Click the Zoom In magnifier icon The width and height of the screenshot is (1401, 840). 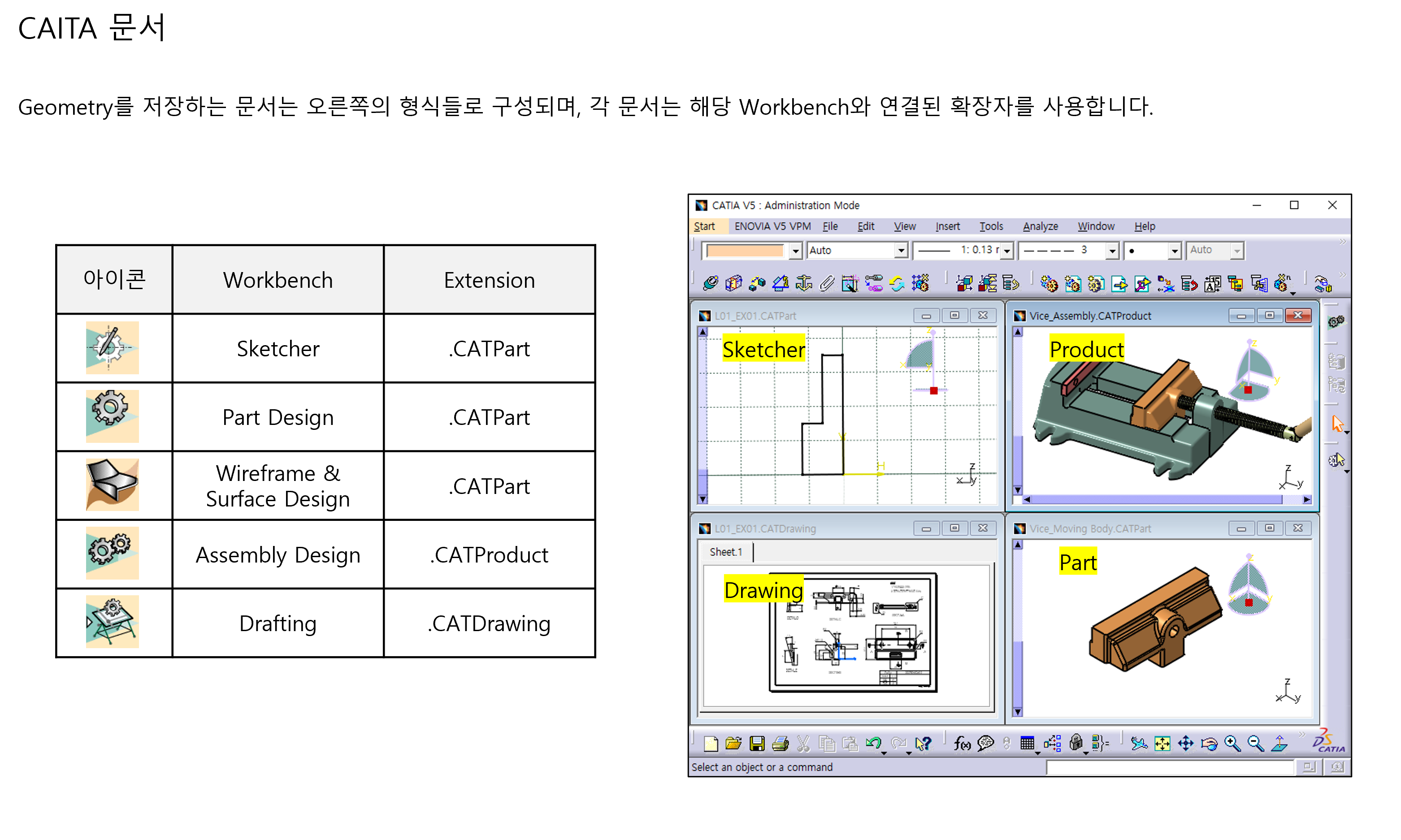[x=1232, y=743]
